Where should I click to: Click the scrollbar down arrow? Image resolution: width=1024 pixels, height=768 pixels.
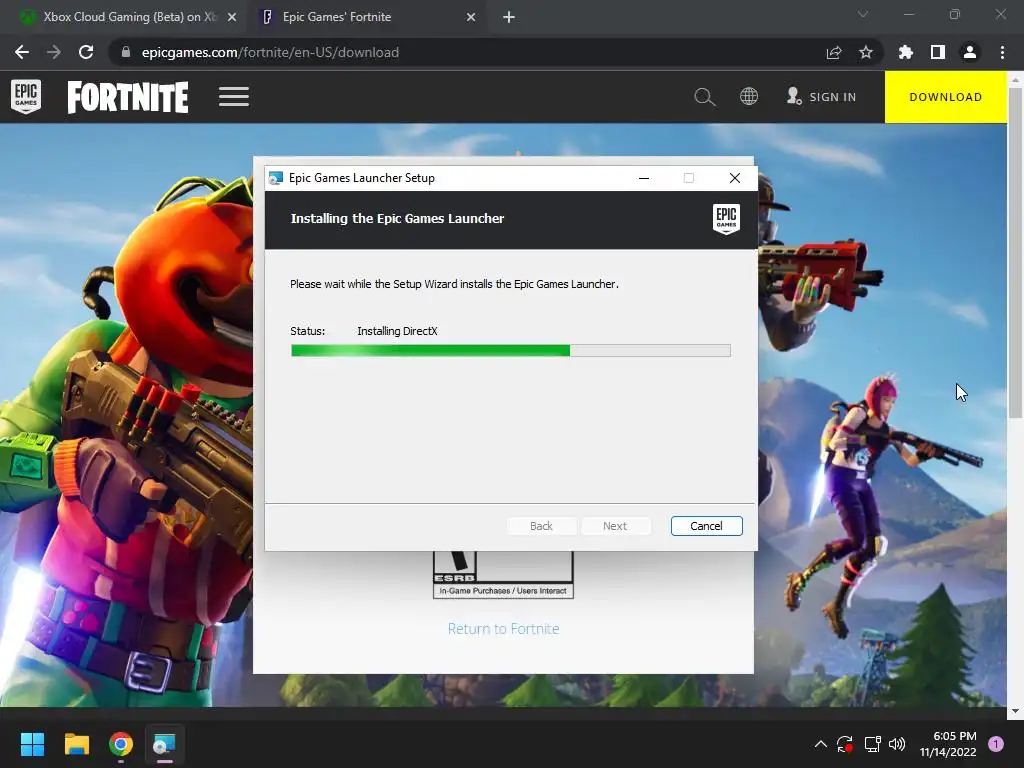[x=1015, y=711]
